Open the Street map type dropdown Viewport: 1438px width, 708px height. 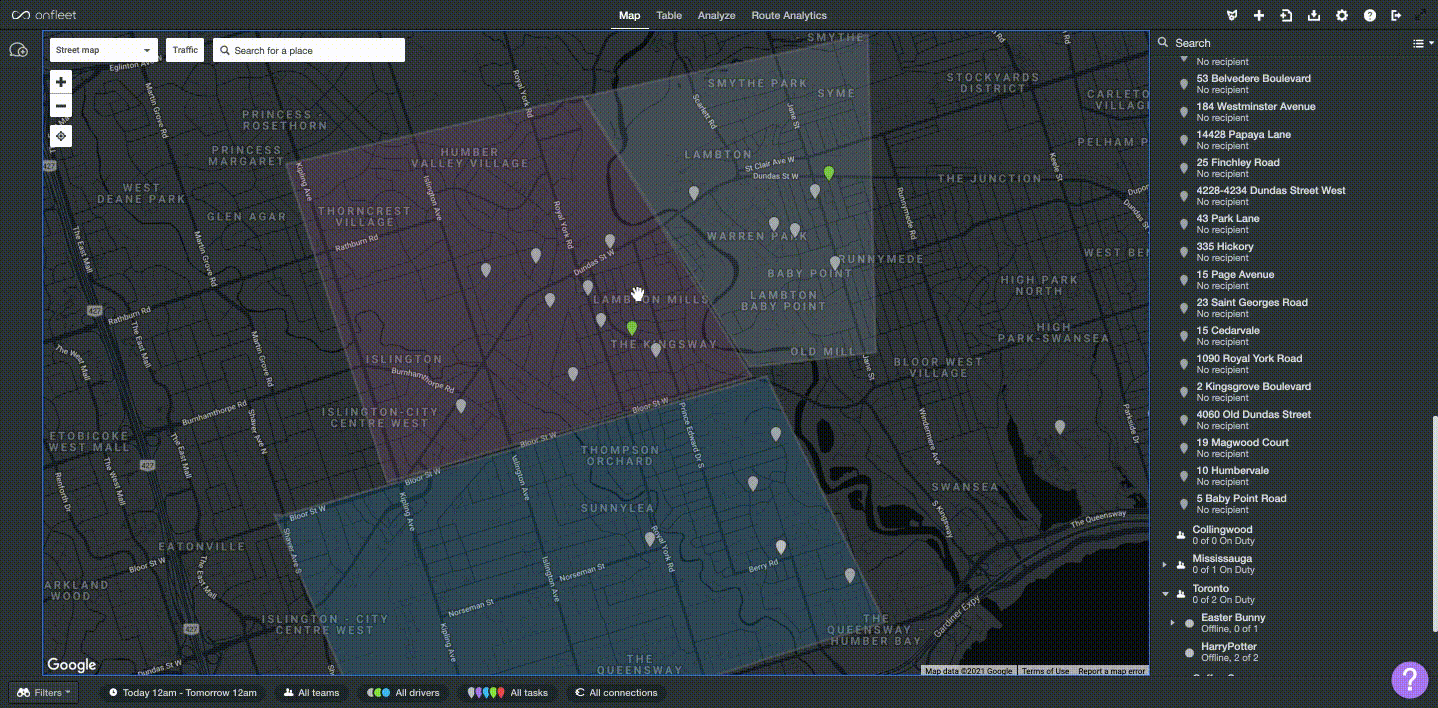[104, 50]
